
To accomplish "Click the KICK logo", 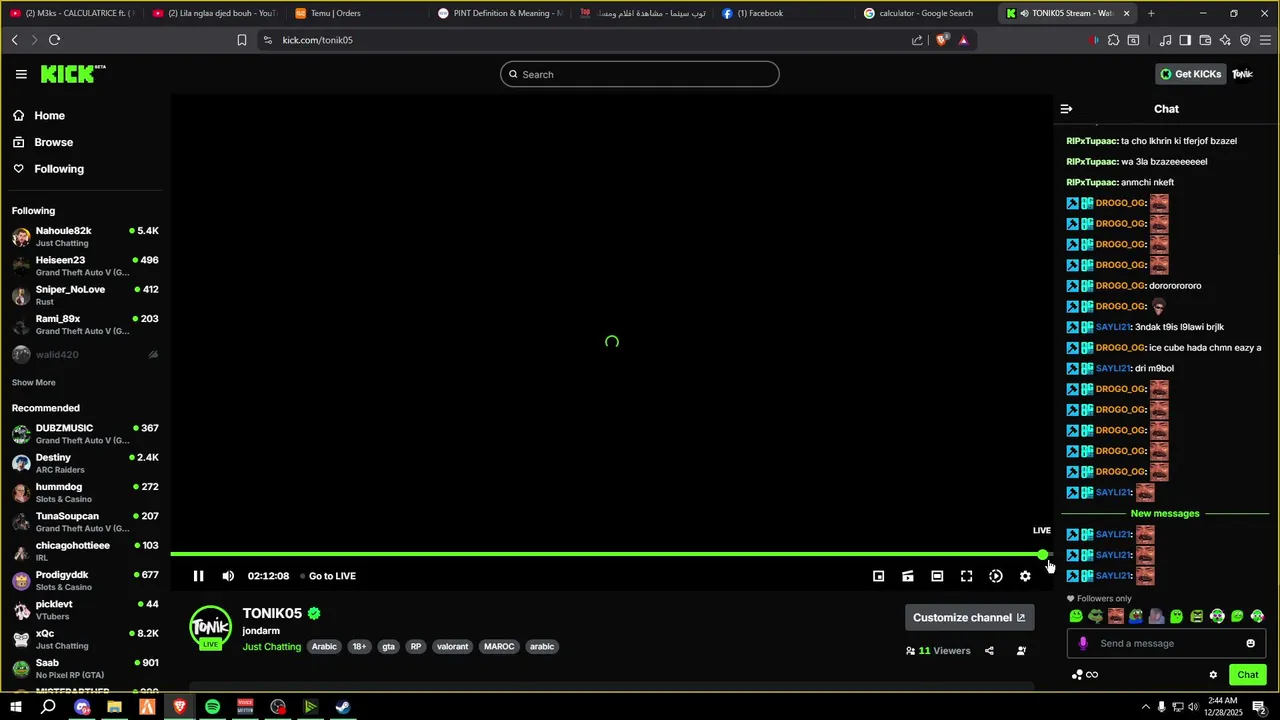I will tap(72, 74).
